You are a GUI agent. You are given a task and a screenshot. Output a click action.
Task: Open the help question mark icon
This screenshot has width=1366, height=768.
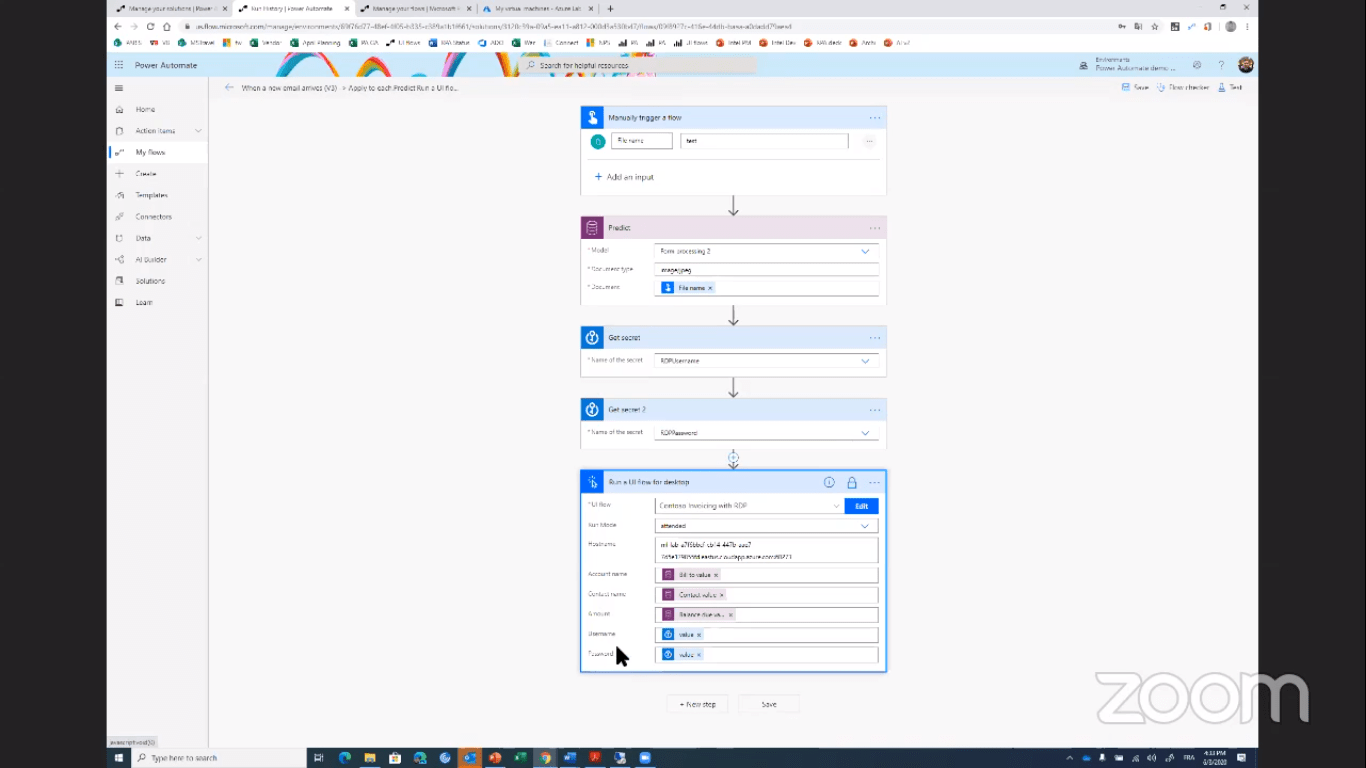[1221, 65]
